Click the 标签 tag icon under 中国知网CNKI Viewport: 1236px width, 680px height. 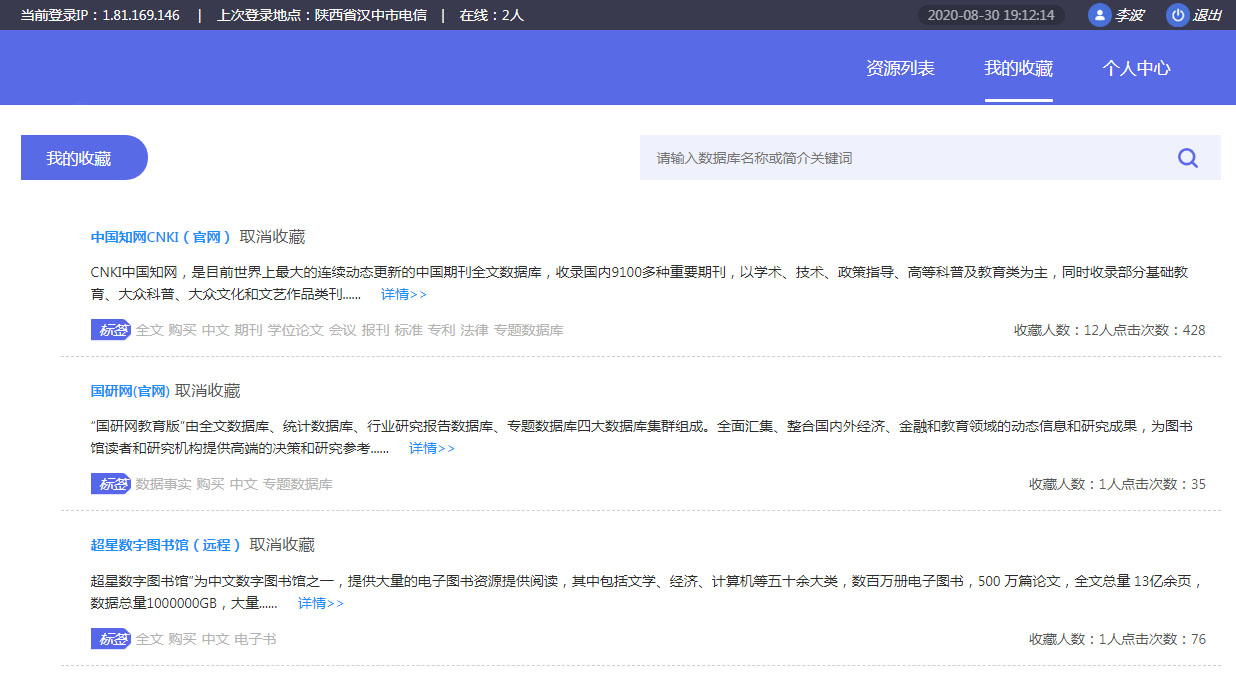tap(111, 330)
